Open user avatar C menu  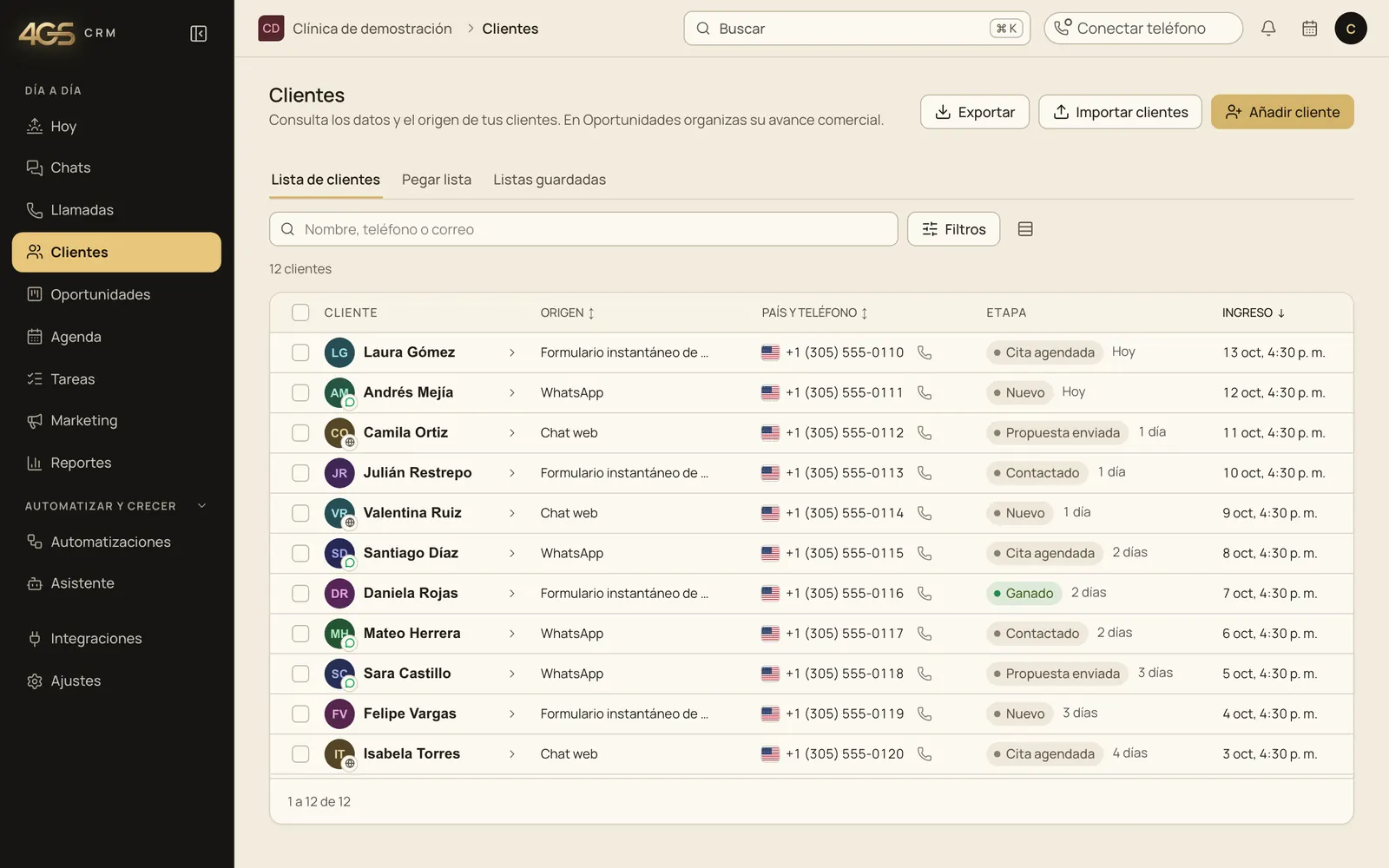coord(1351,29)
